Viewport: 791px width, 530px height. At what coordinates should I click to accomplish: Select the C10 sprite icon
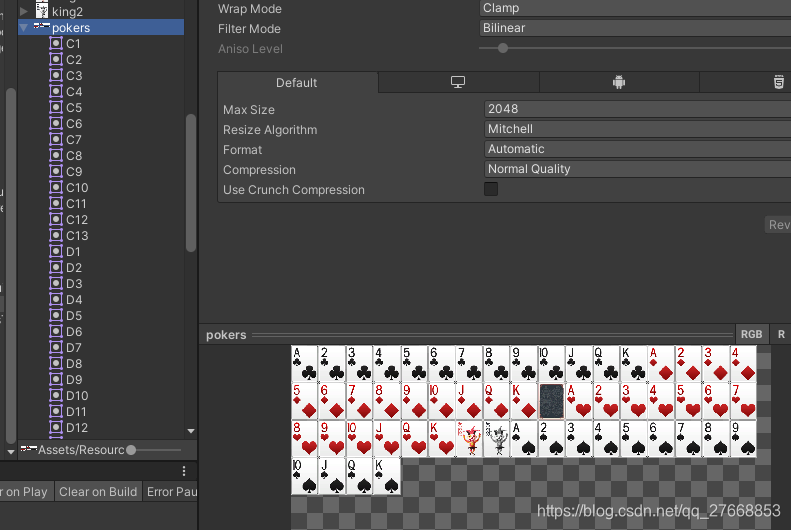pyautogui.click(x=56, y=188)
